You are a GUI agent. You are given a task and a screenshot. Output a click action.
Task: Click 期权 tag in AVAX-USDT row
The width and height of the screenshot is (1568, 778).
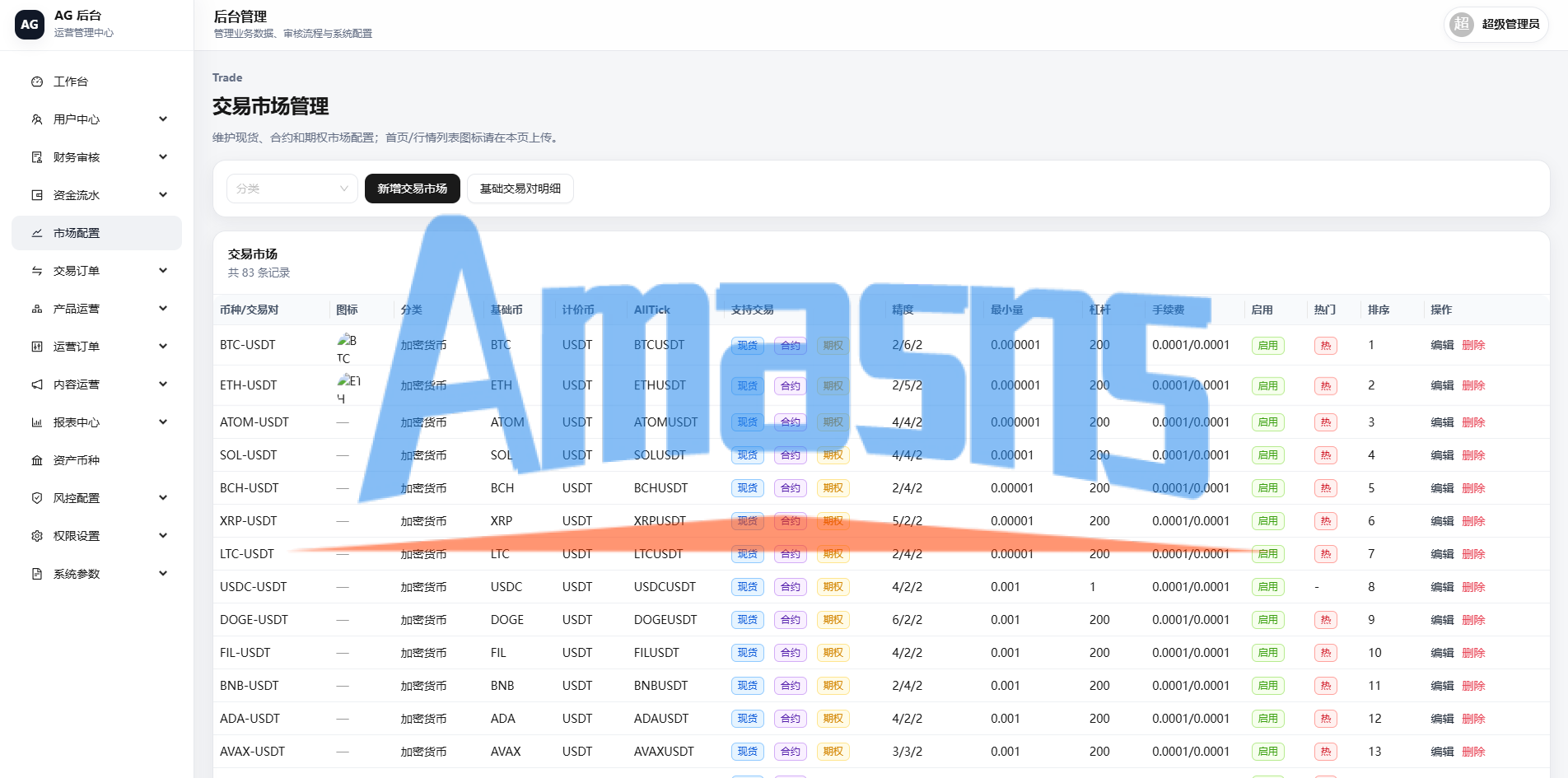coord(833,752)
